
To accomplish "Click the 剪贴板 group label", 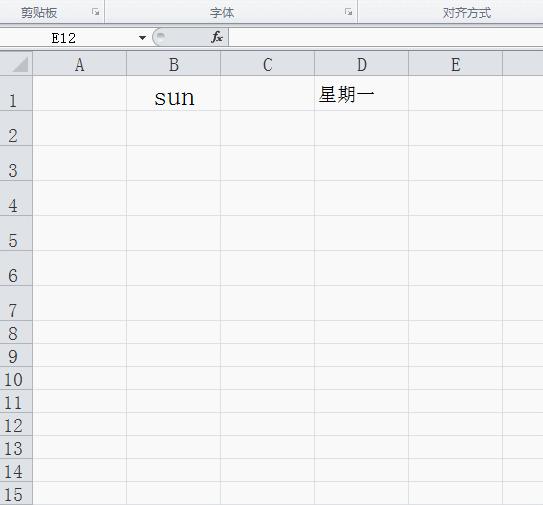I will click(39, 13).
